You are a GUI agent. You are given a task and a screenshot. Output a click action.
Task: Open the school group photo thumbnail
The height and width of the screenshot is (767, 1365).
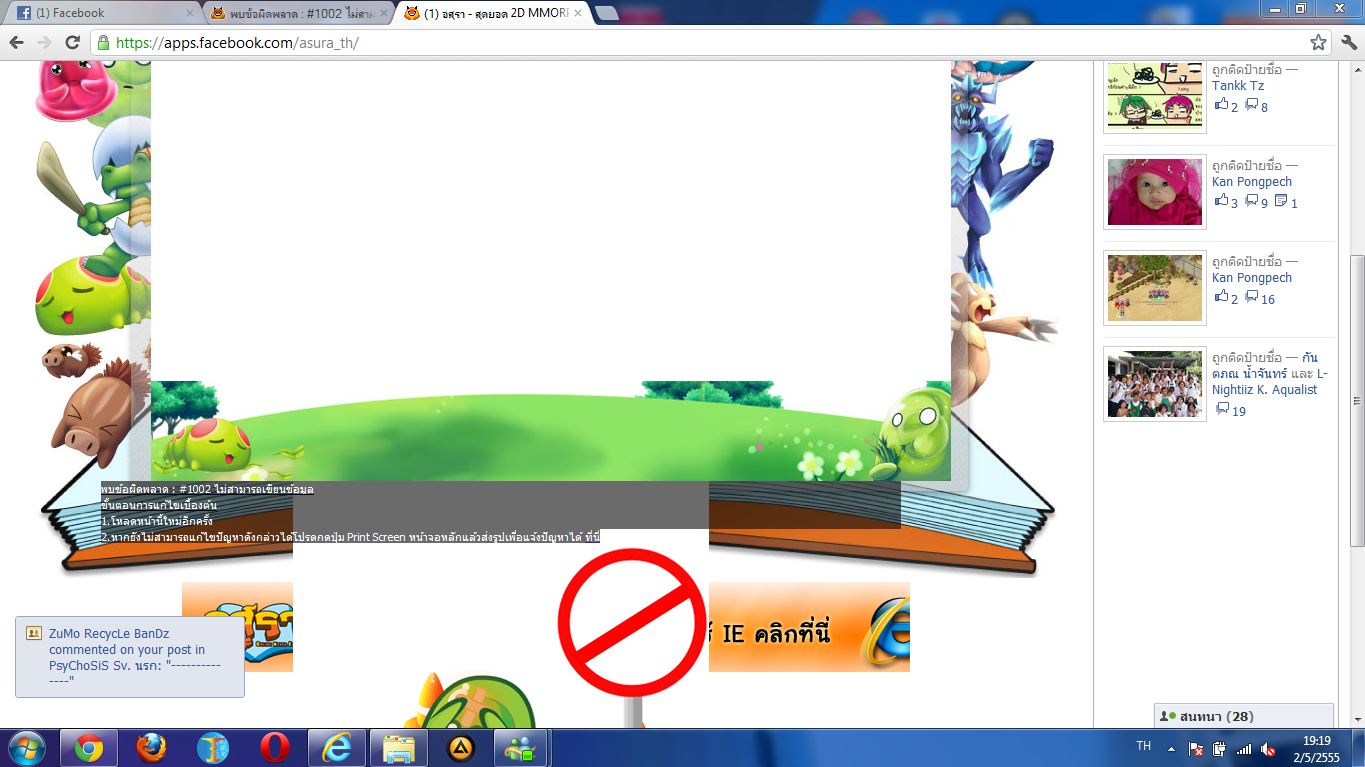(x=1154, y=384)
